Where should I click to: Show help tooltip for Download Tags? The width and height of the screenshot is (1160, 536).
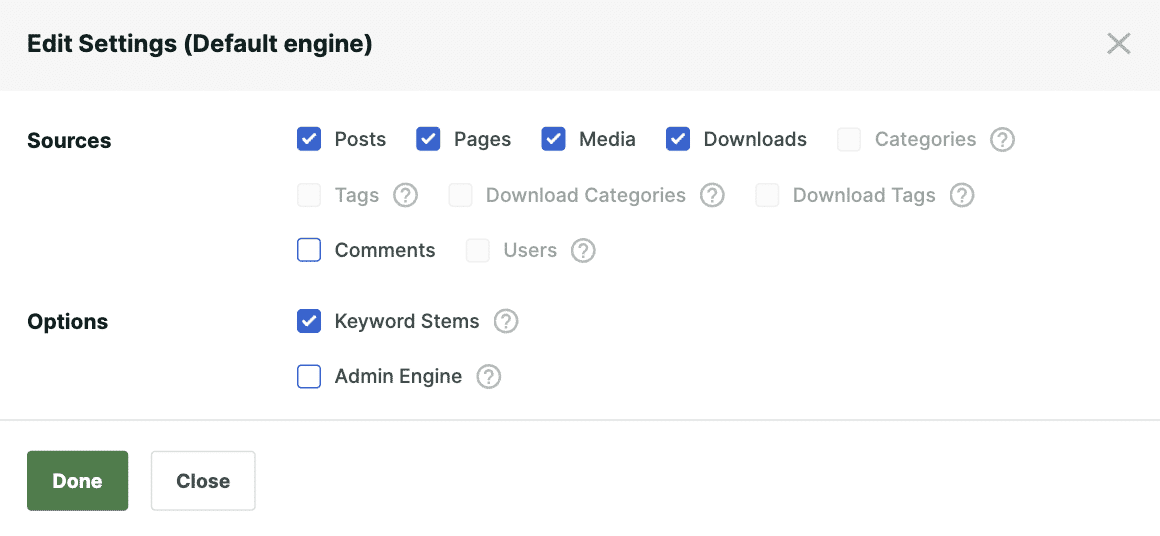tap(962, 195)
